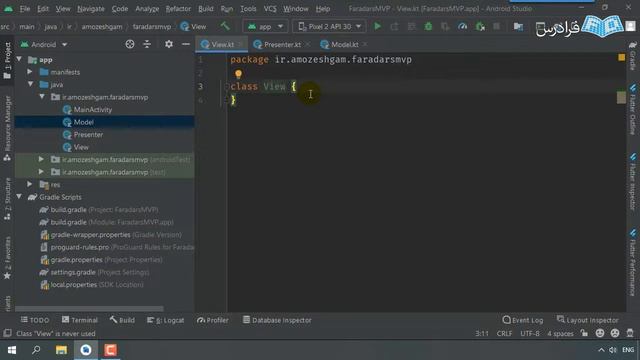Open Flutter Performance side panel

[x=633, y=262]
